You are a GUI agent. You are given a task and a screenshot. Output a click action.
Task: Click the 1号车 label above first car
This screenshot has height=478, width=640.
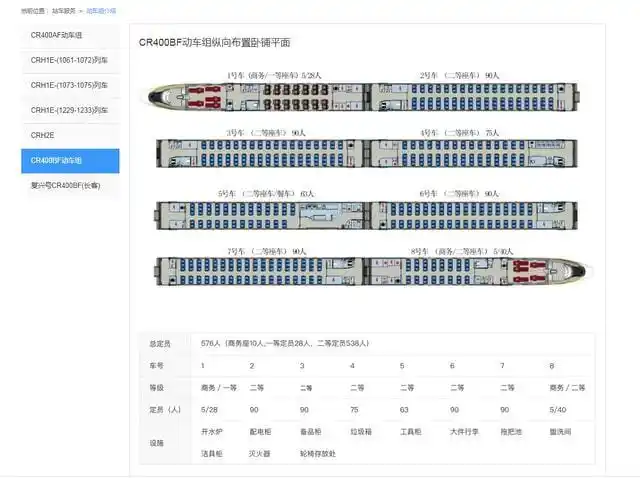(x=274, y=76)
